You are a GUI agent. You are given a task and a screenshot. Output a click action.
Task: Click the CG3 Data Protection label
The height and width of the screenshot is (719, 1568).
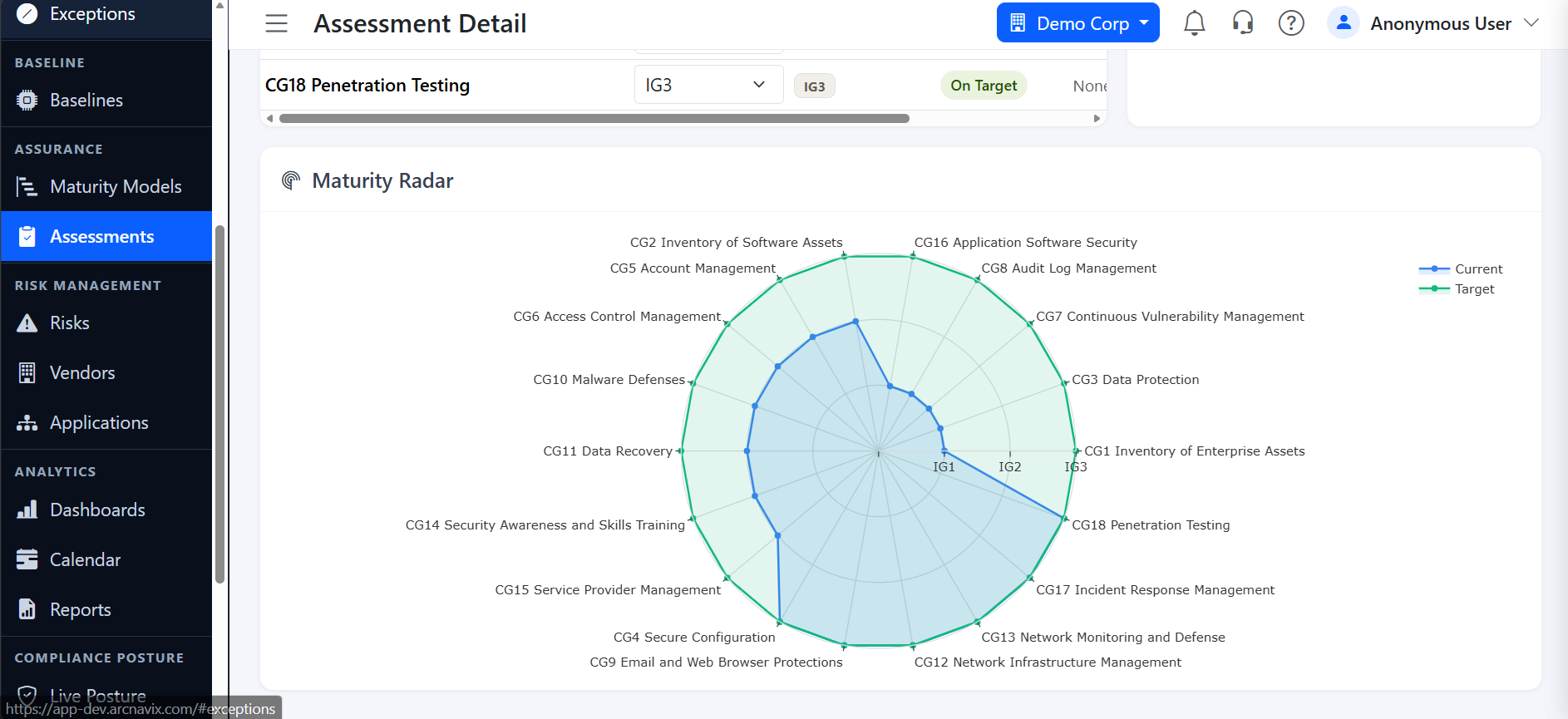click(1135, 380)
